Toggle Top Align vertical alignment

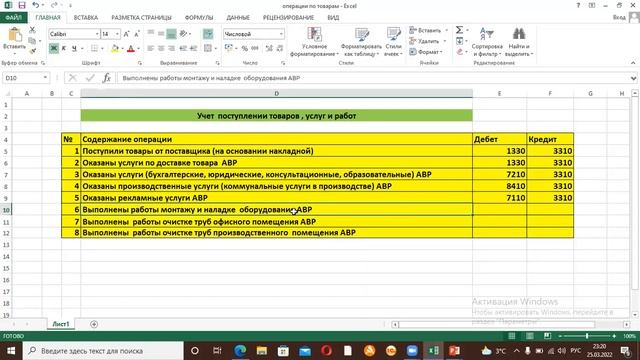point(151,34)
